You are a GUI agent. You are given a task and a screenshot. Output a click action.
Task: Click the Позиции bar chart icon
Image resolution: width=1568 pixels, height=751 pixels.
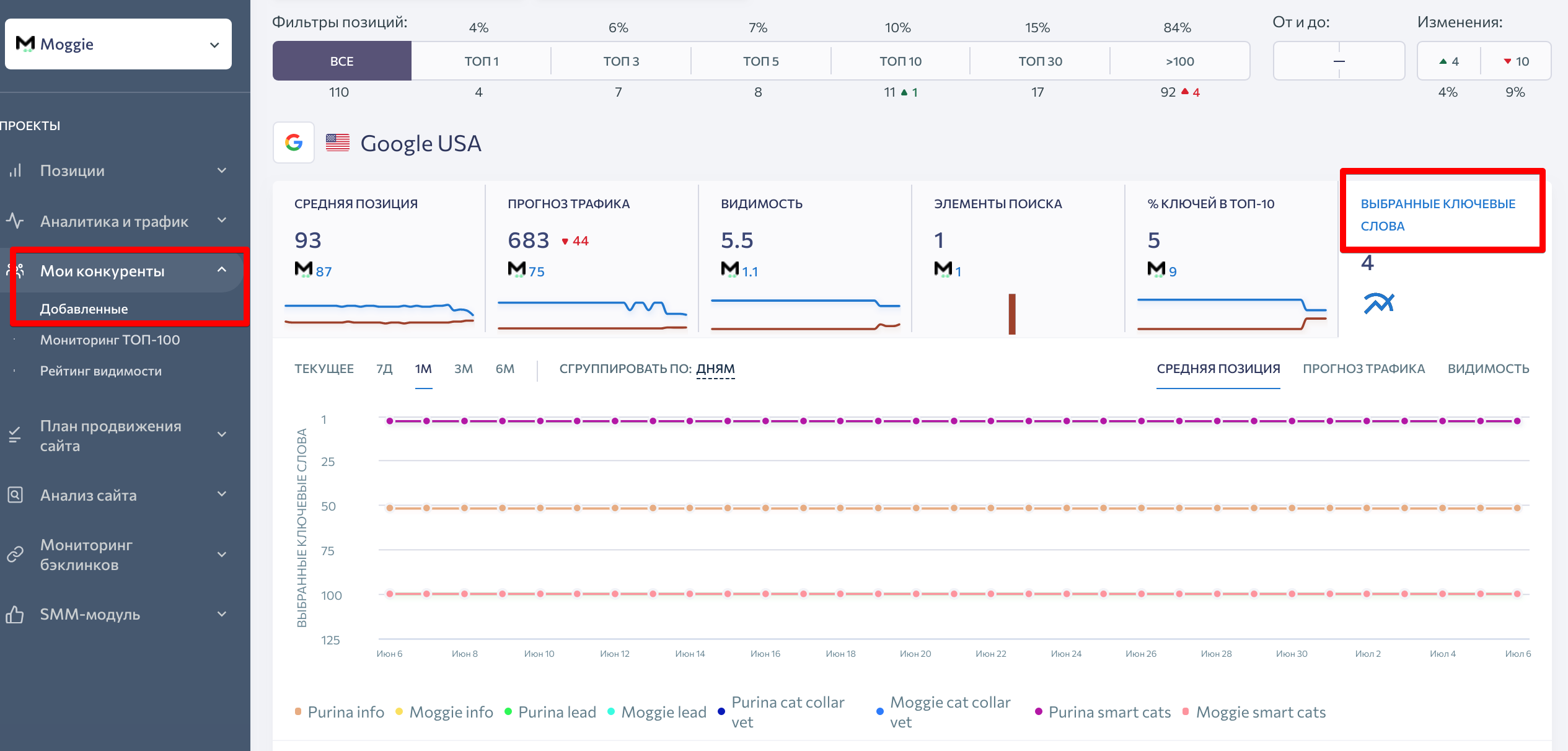[x=15, y=170]
